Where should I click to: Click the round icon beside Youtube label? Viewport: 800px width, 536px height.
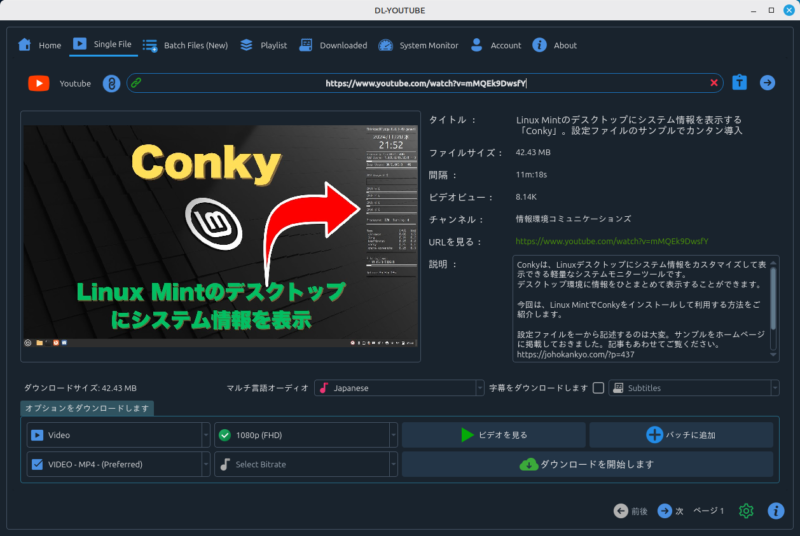(112, 83)
